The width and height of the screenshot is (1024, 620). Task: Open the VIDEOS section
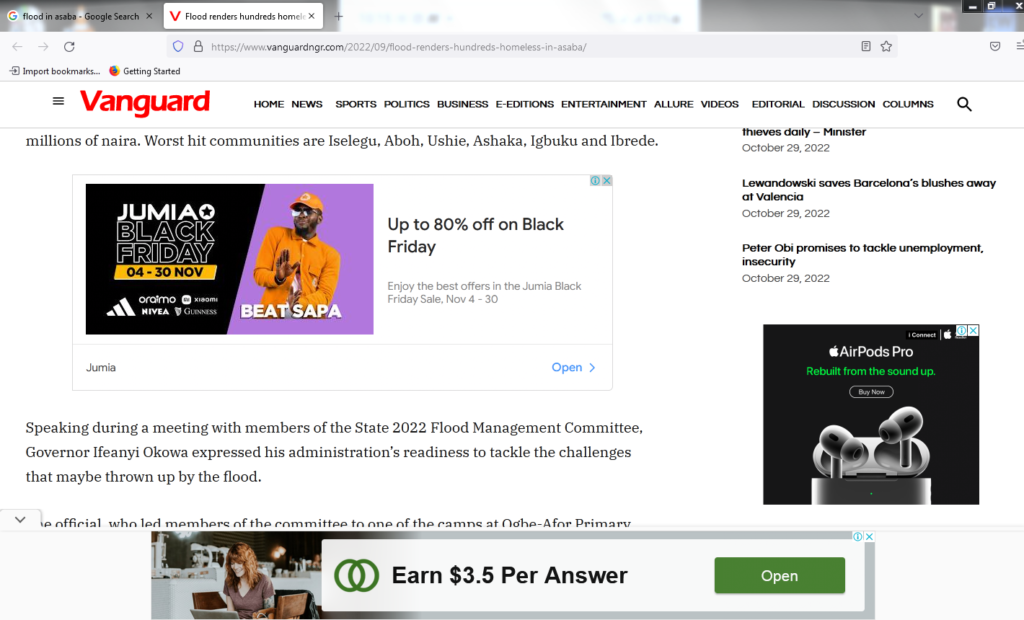pyautogui.click(x=720, y=104)
